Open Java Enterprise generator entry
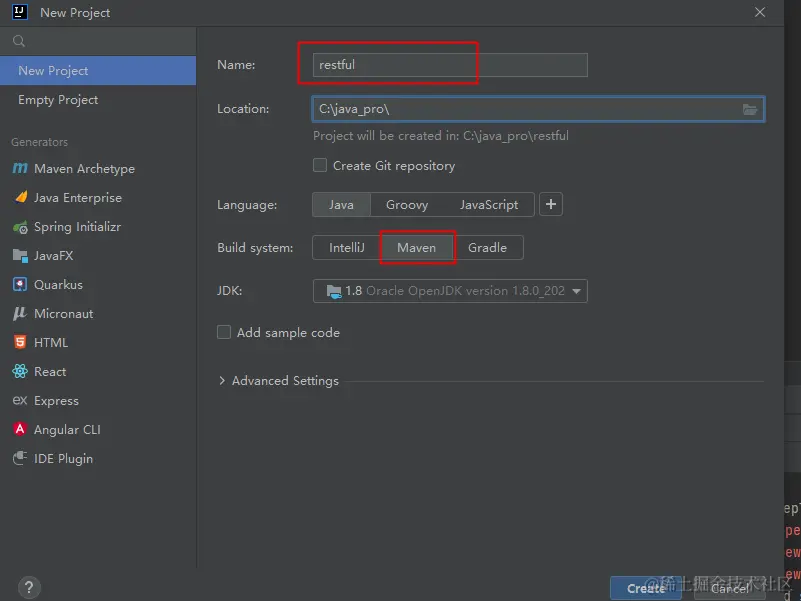The height and width of the screenshot is (601, 801). coord(98,198)
